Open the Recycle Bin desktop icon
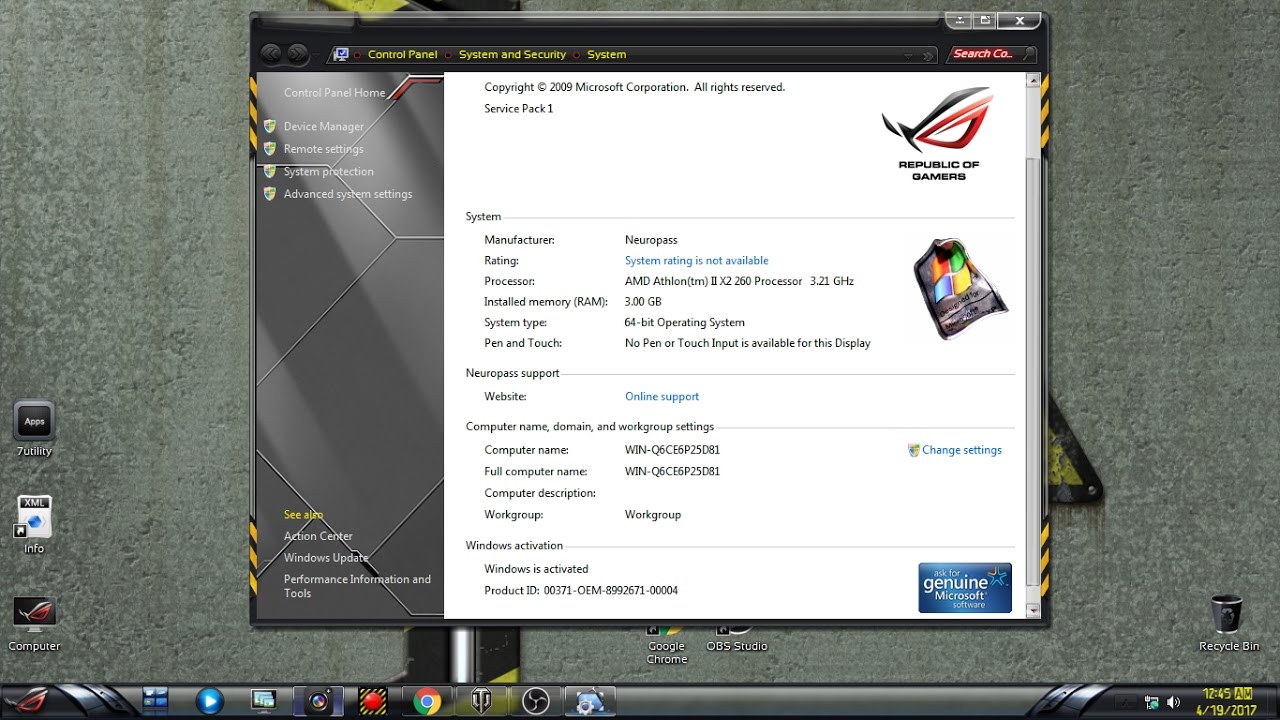This screenshot has height=720, width=1280. (1229, 624)
